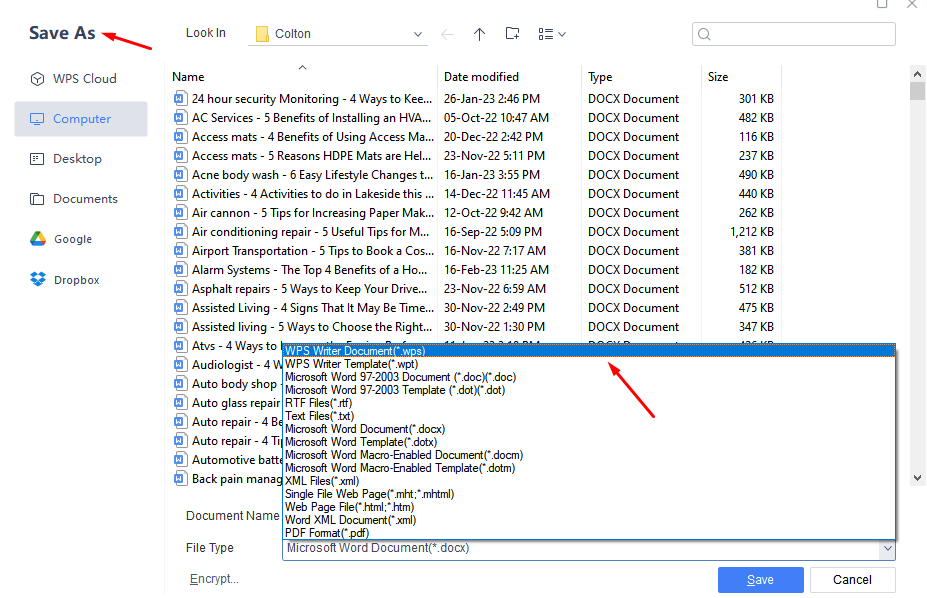The width and height of the screenshot is (927, 598).
Task: Click the Save button
Action: (x=760, y=580)
